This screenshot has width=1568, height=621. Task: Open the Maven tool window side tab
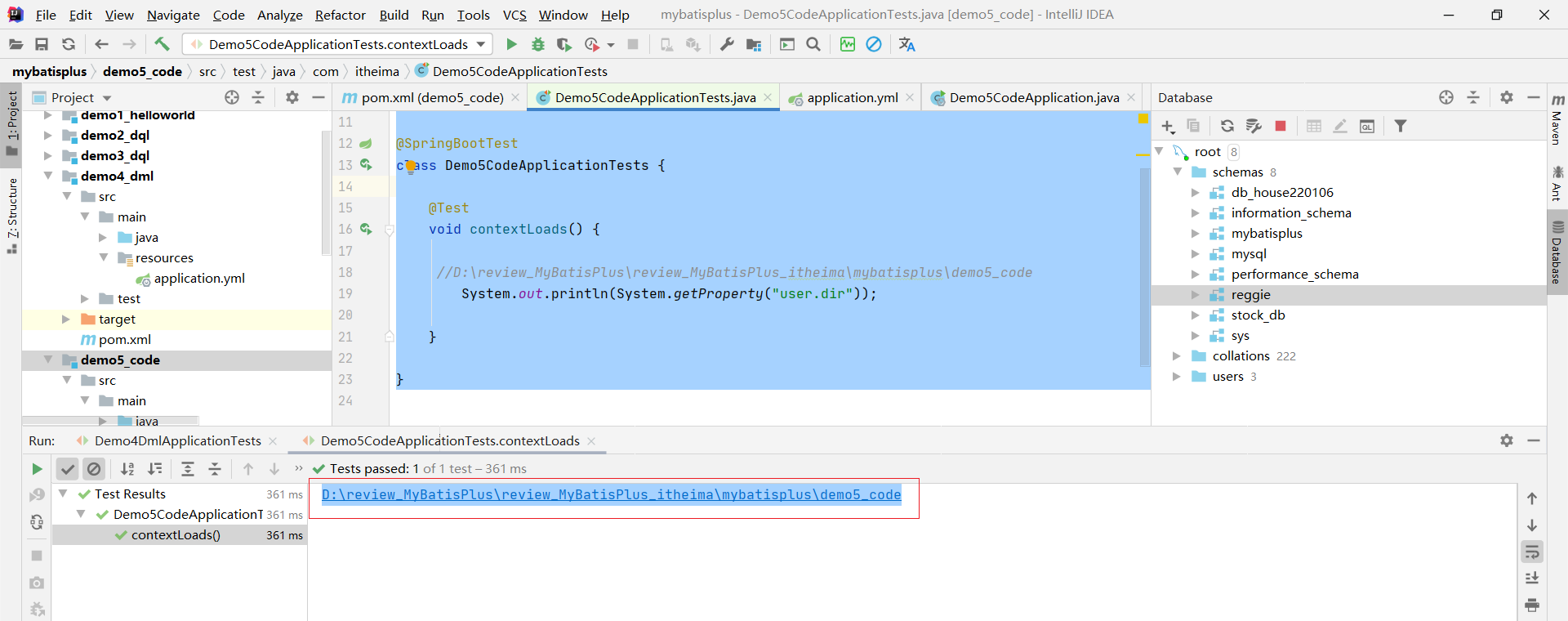(x=1557, y=120)
